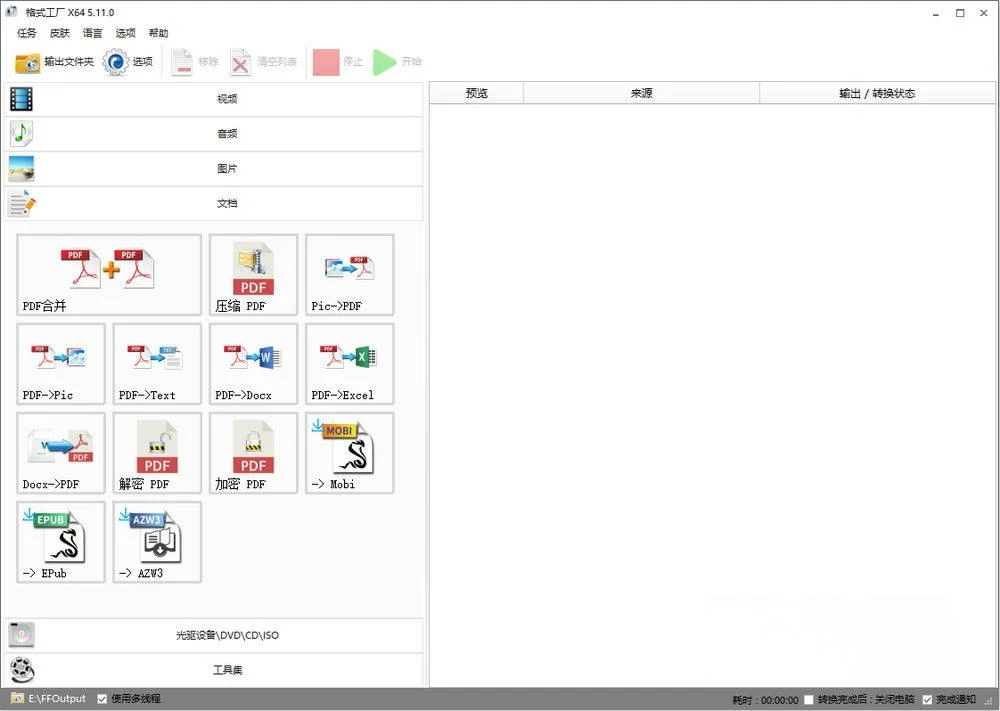Toggle the 完成通知 checkbox
Image resolution: width=1000 pixels, height=711 pixels.
coord(927,700)
